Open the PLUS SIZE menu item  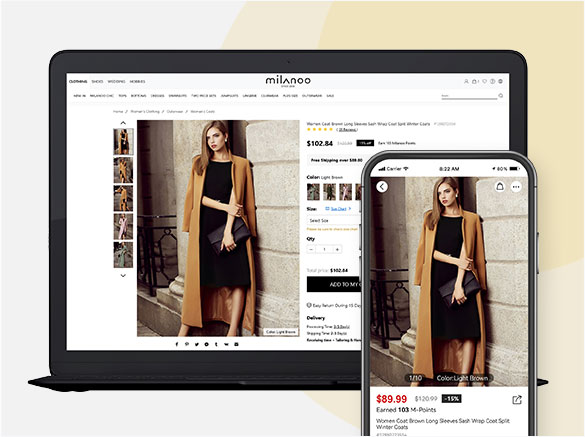tap(290, 96)
